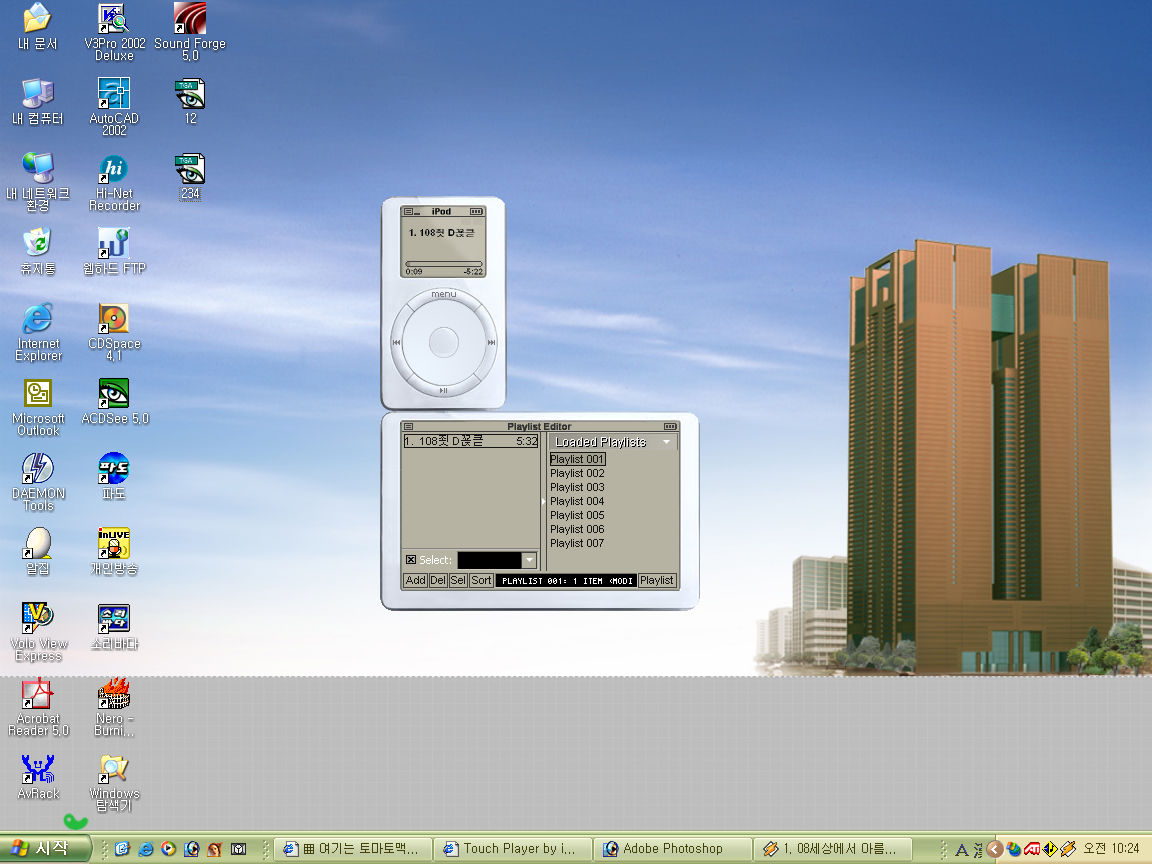Click the play/pause button on iPod wheel

coord(443,391)
